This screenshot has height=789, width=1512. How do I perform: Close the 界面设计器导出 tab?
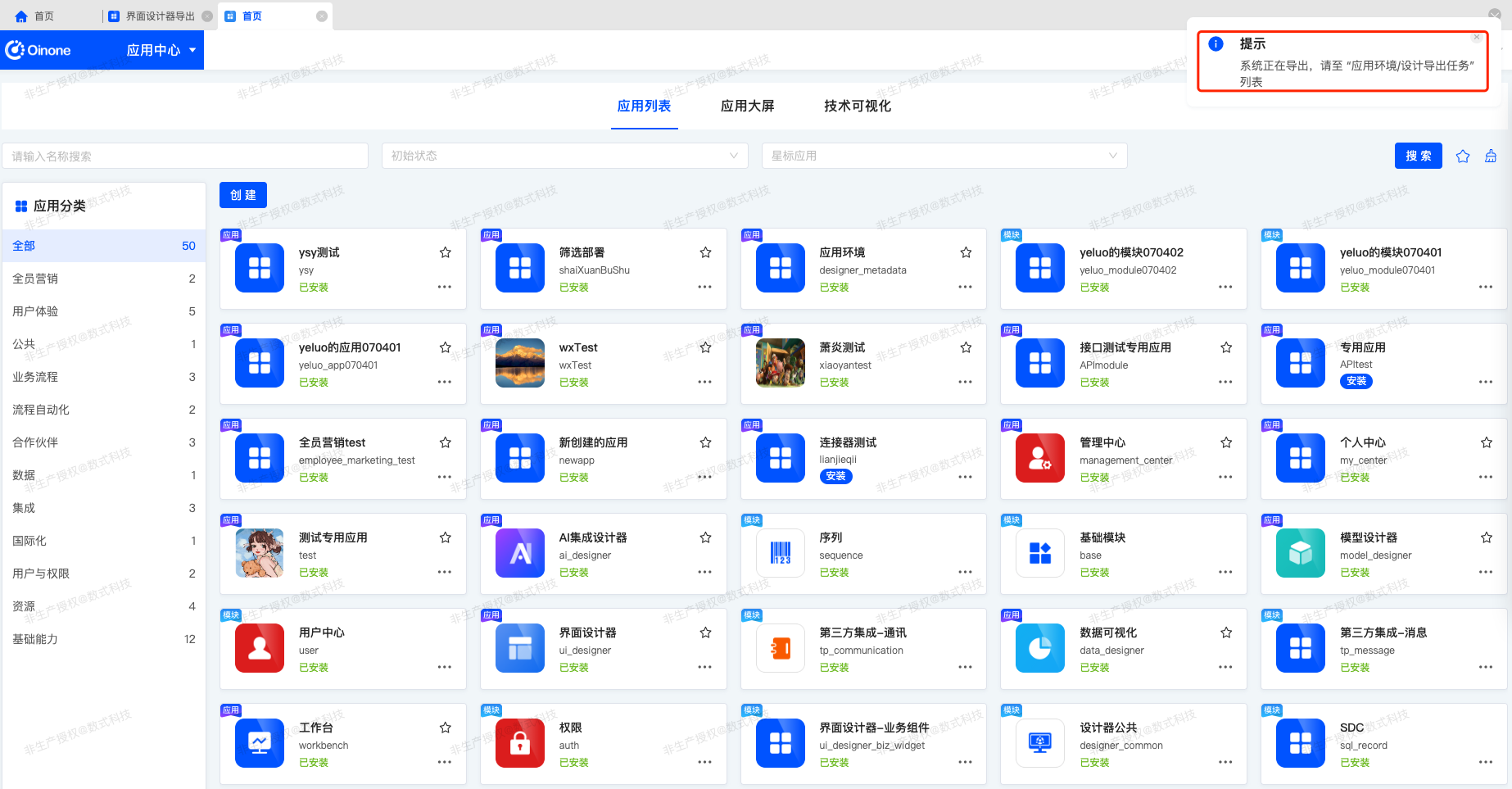click(207, 16)
